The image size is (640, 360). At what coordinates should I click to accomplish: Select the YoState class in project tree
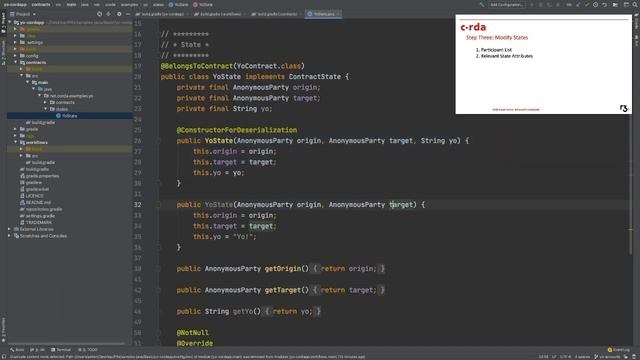69,116
